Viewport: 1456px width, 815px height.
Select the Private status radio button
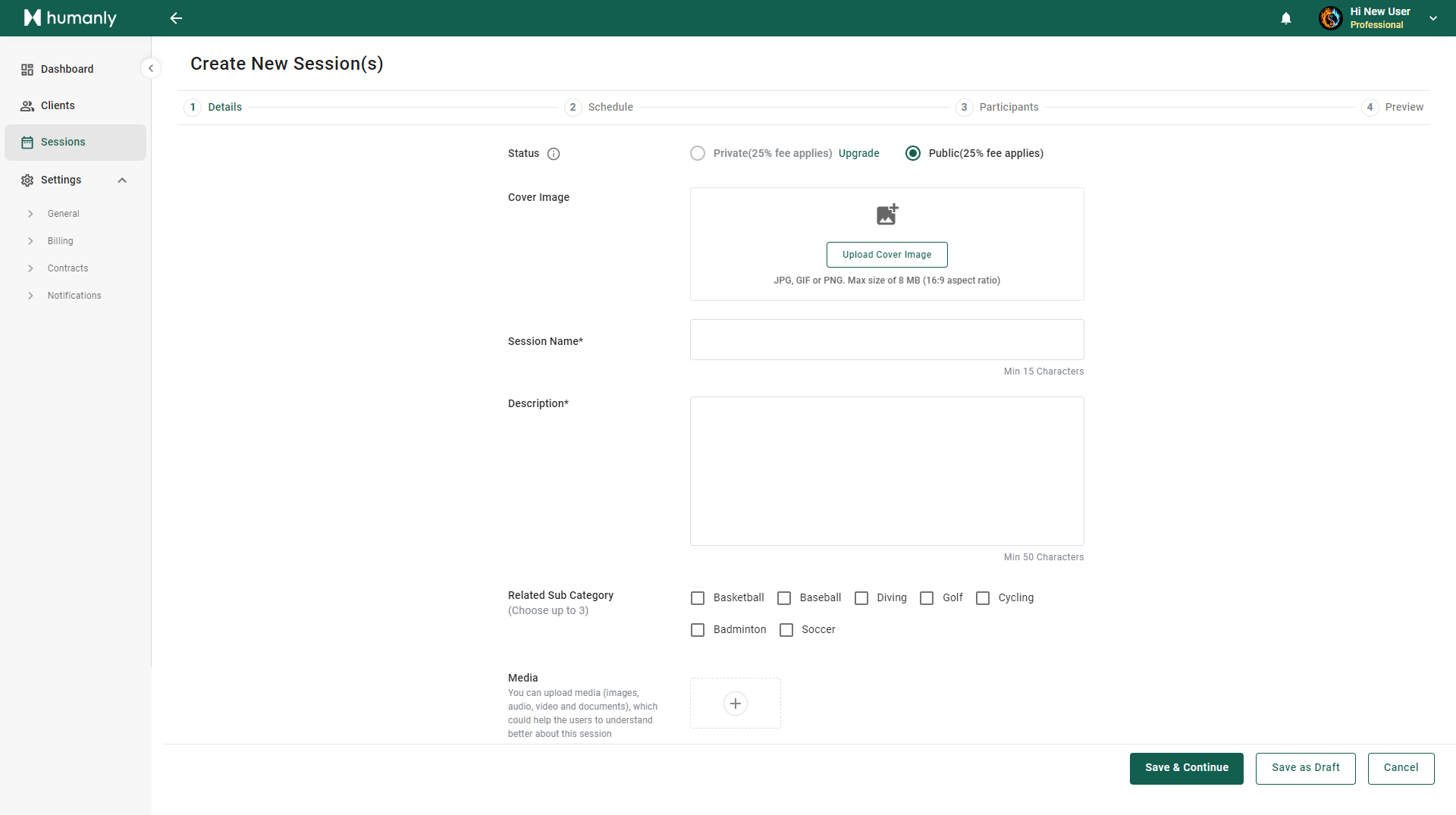(698, 153)
